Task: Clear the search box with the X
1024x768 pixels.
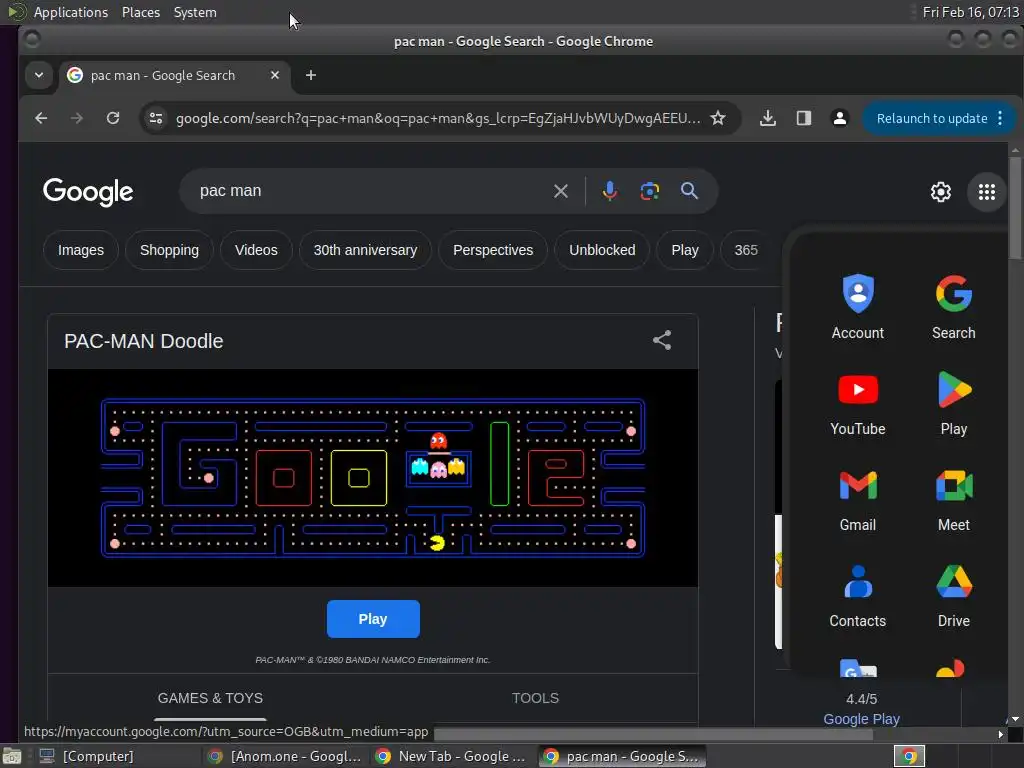Action: pos(560,191)
